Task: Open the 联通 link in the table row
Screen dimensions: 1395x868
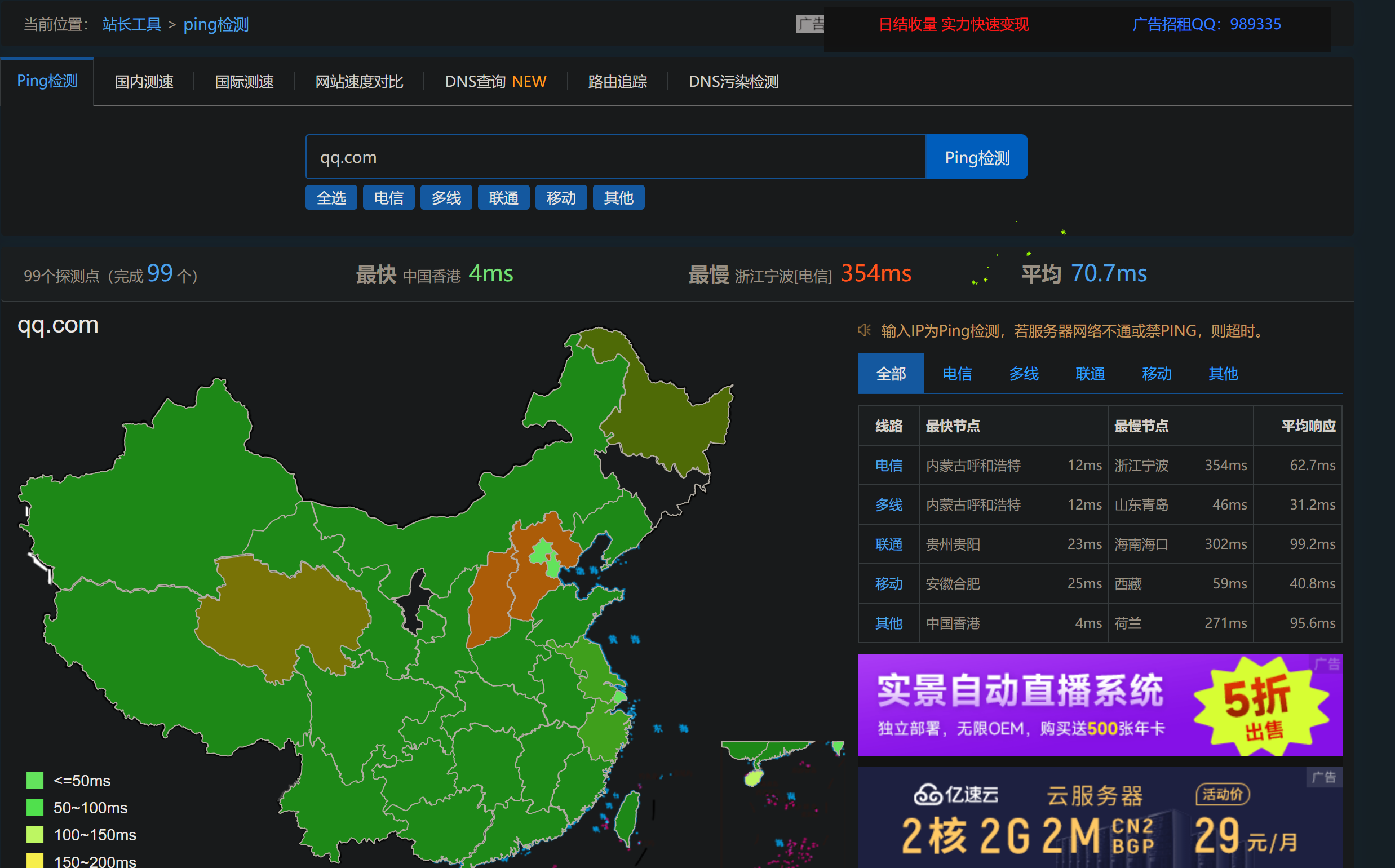Action: point(889,544)
